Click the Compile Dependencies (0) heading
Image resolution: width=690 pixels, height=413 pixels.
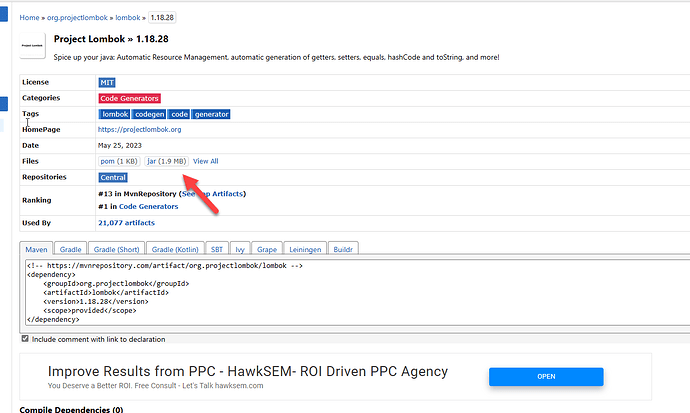point(71,409)
